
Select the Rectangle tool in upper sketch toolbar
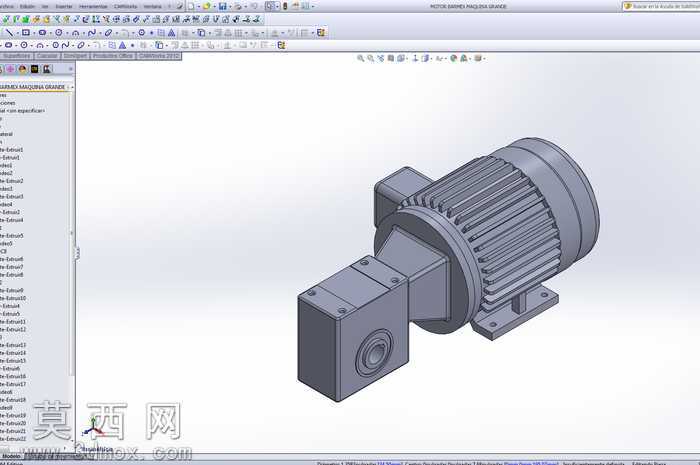click(26, 33)
